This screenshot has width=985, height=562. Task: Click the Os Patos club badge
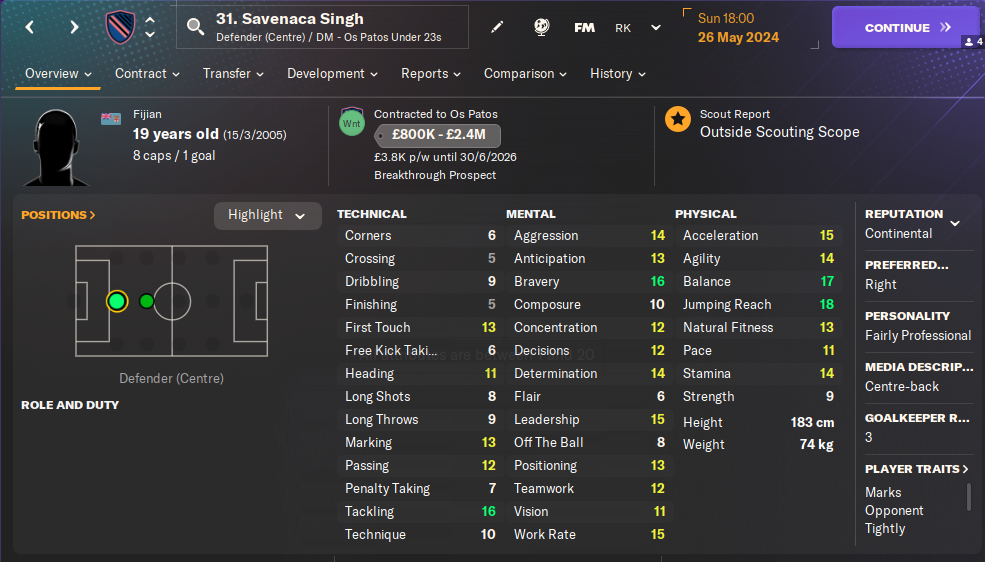pyautogui.click(x=120, y=27)
